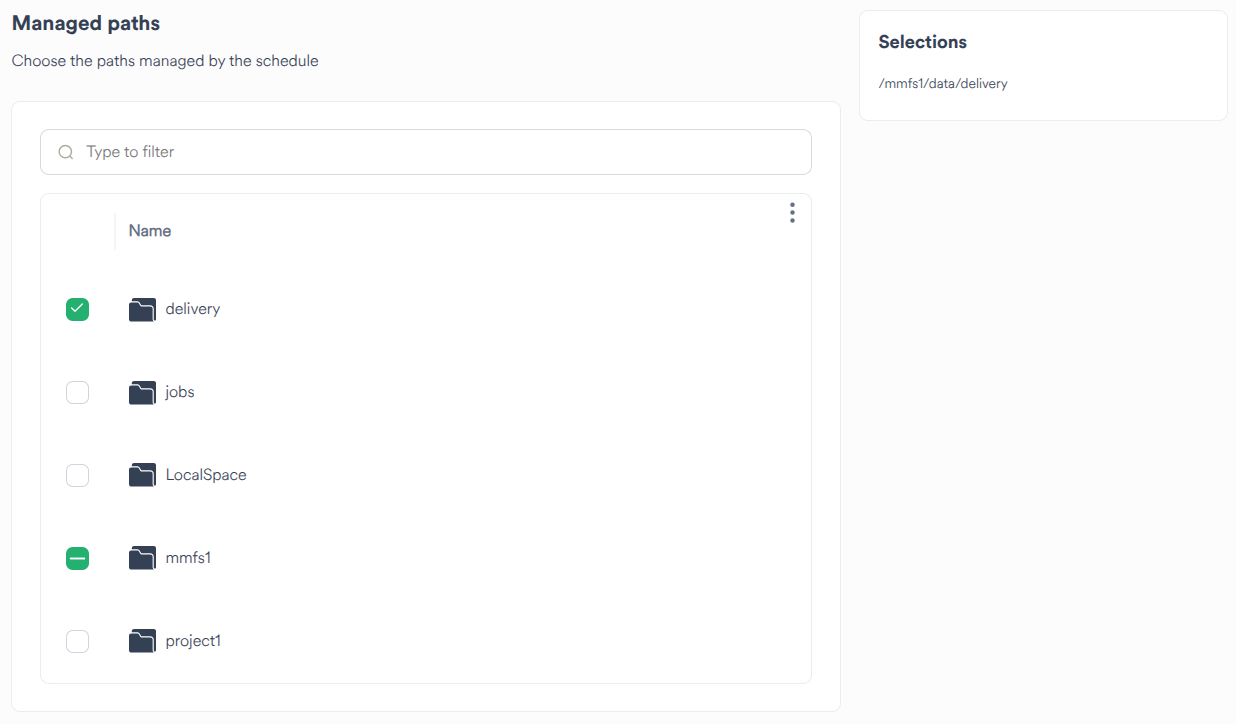The width and height of the screenshot is (1236, 724).
Task: Click the partially selected mmfs1 checkbox
Action: (x=77, y=558)
